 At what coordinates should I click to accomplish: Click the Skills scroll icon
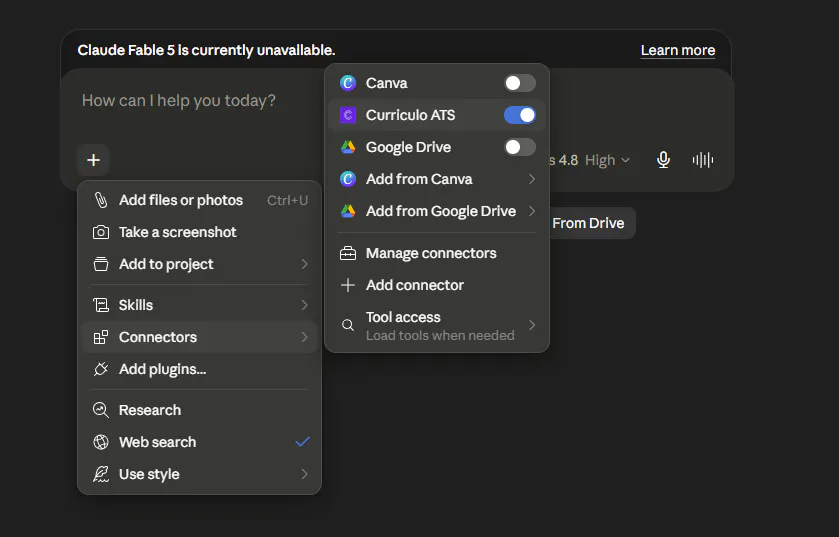click(101, 305)
